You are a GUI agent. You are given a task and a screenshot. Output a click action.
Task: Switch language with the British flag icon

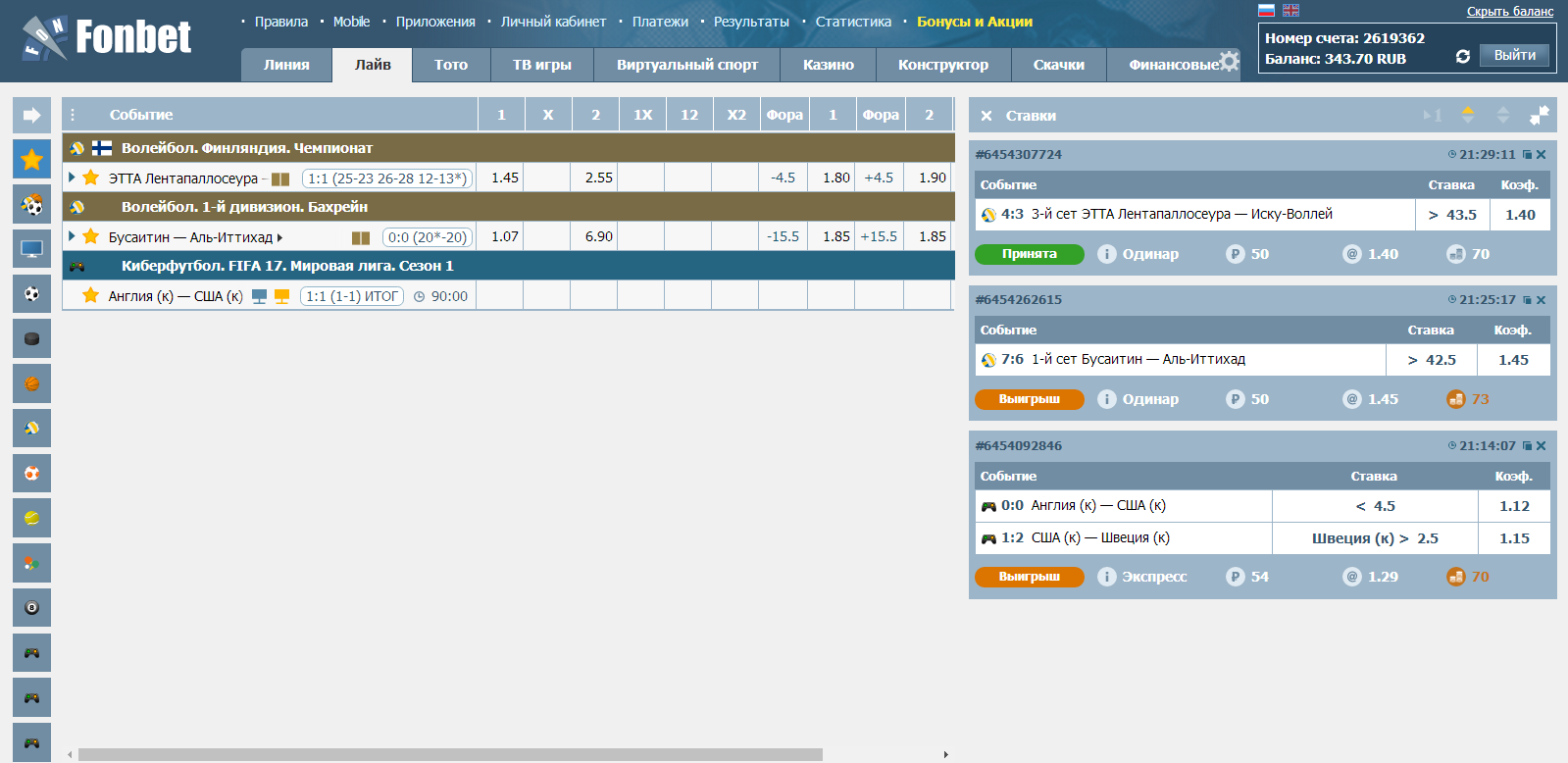click(1290, 10)
